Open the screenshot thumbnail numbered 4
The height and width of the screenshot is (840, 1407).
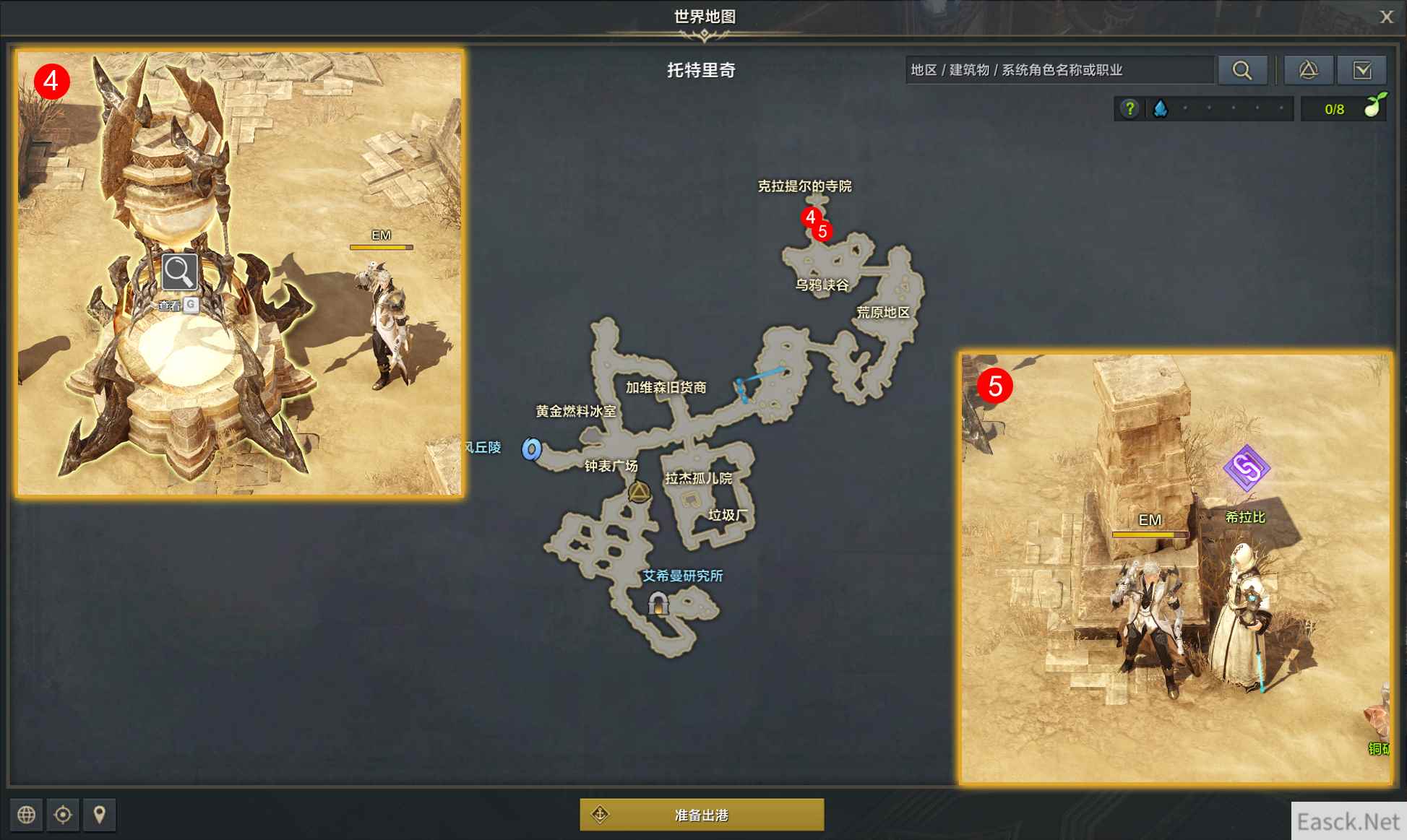tap(240, 273)
